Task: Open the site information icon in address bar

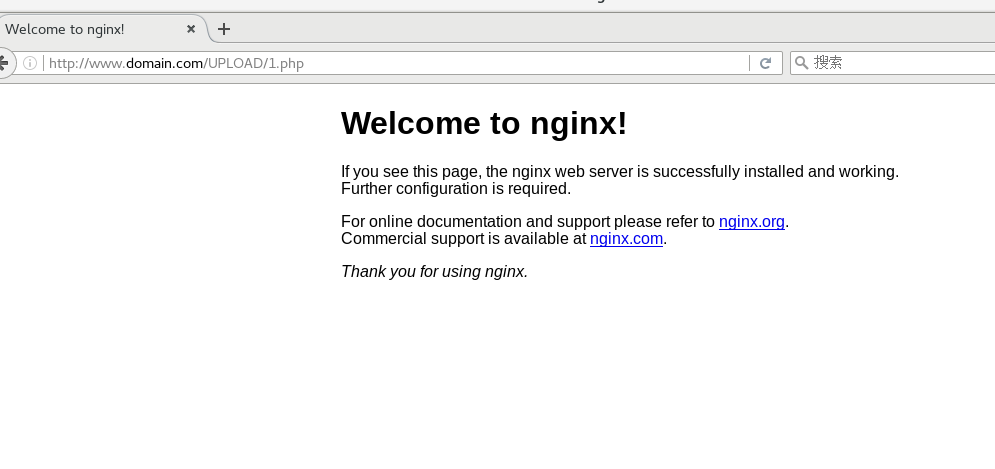Action: click(x=29, y=63)
